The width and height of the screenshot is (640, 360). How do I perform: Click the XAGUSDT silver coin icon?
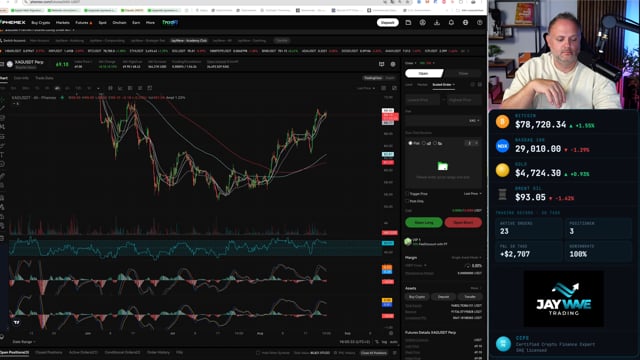pos(10,64)
